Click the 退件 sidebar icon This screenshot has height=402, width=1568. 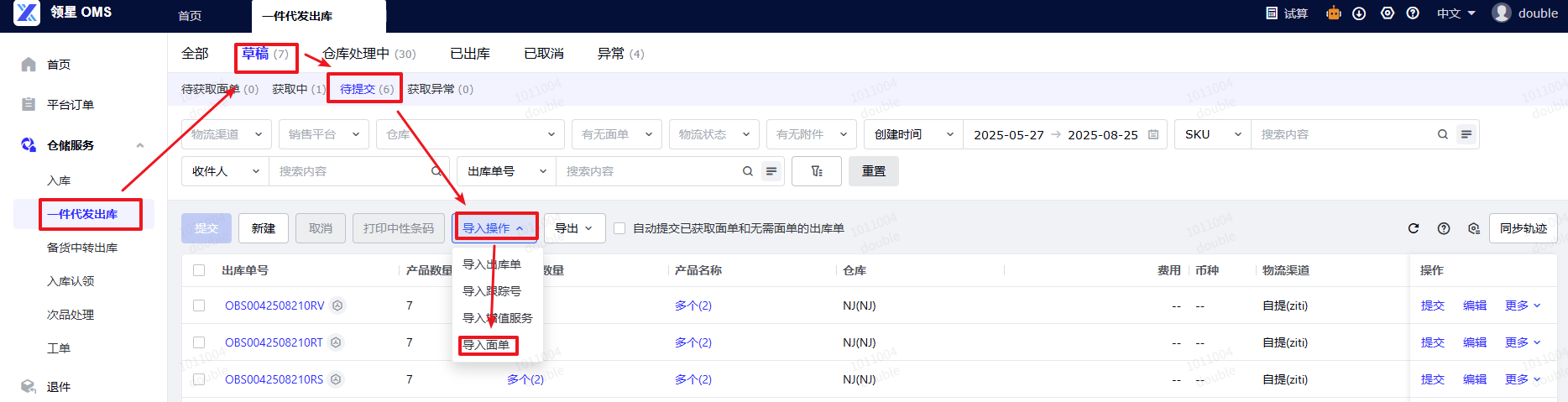pyautogui.click(x=29, y=387)
